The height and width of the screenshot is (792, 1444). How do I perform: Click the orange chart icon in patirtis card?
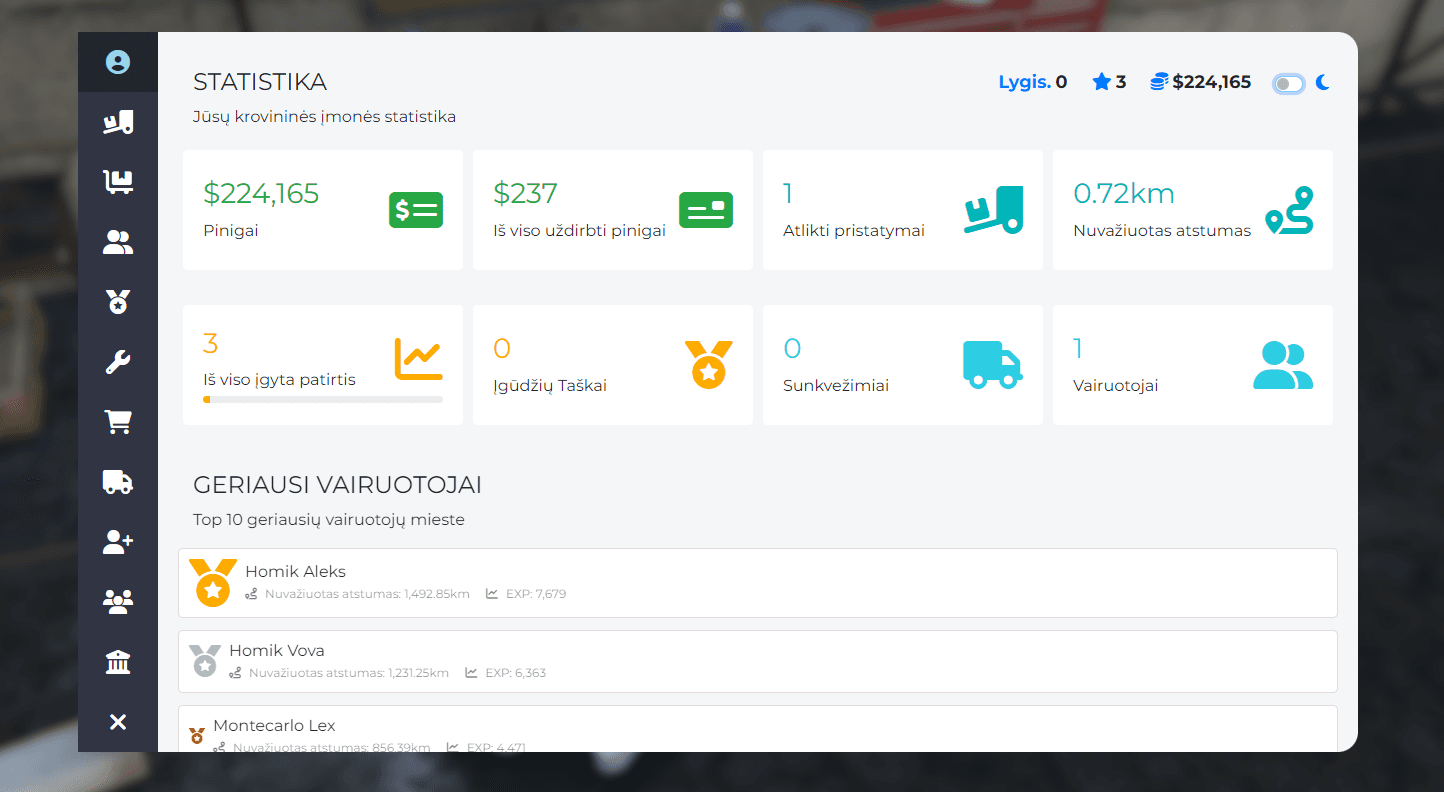418,359
